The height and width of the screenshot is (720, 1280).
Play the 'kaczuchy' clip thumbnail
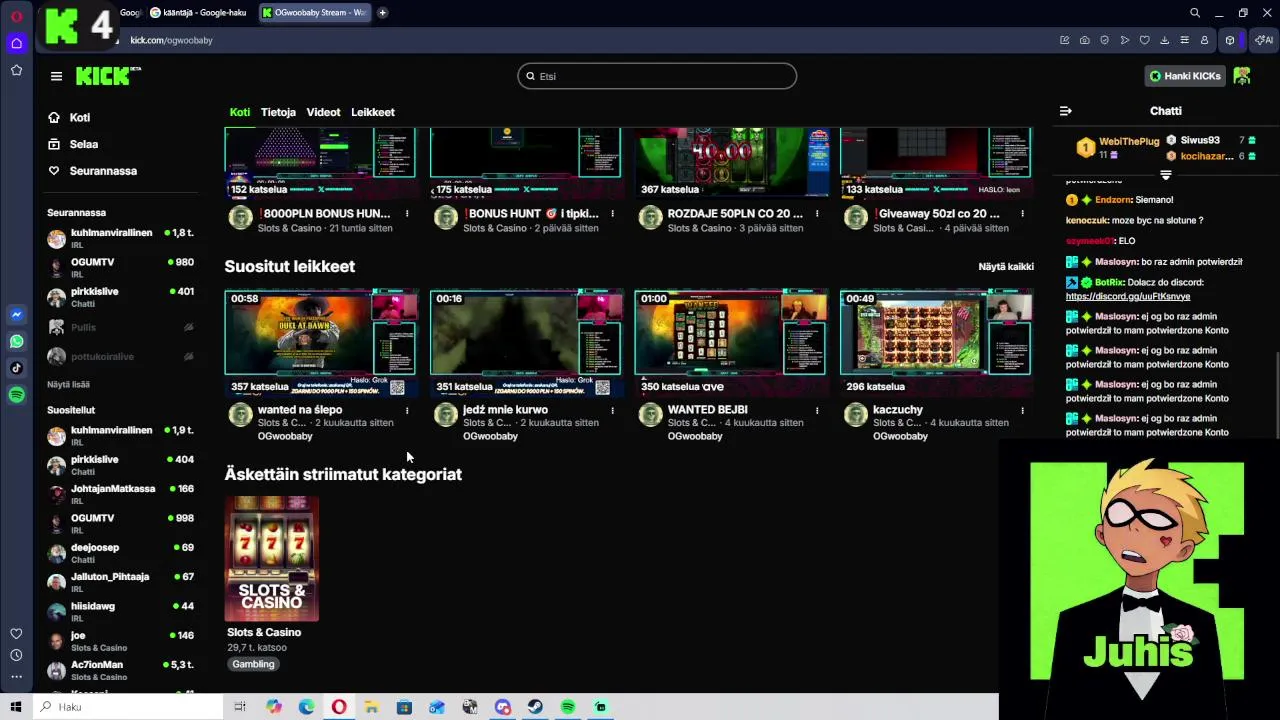936,343
